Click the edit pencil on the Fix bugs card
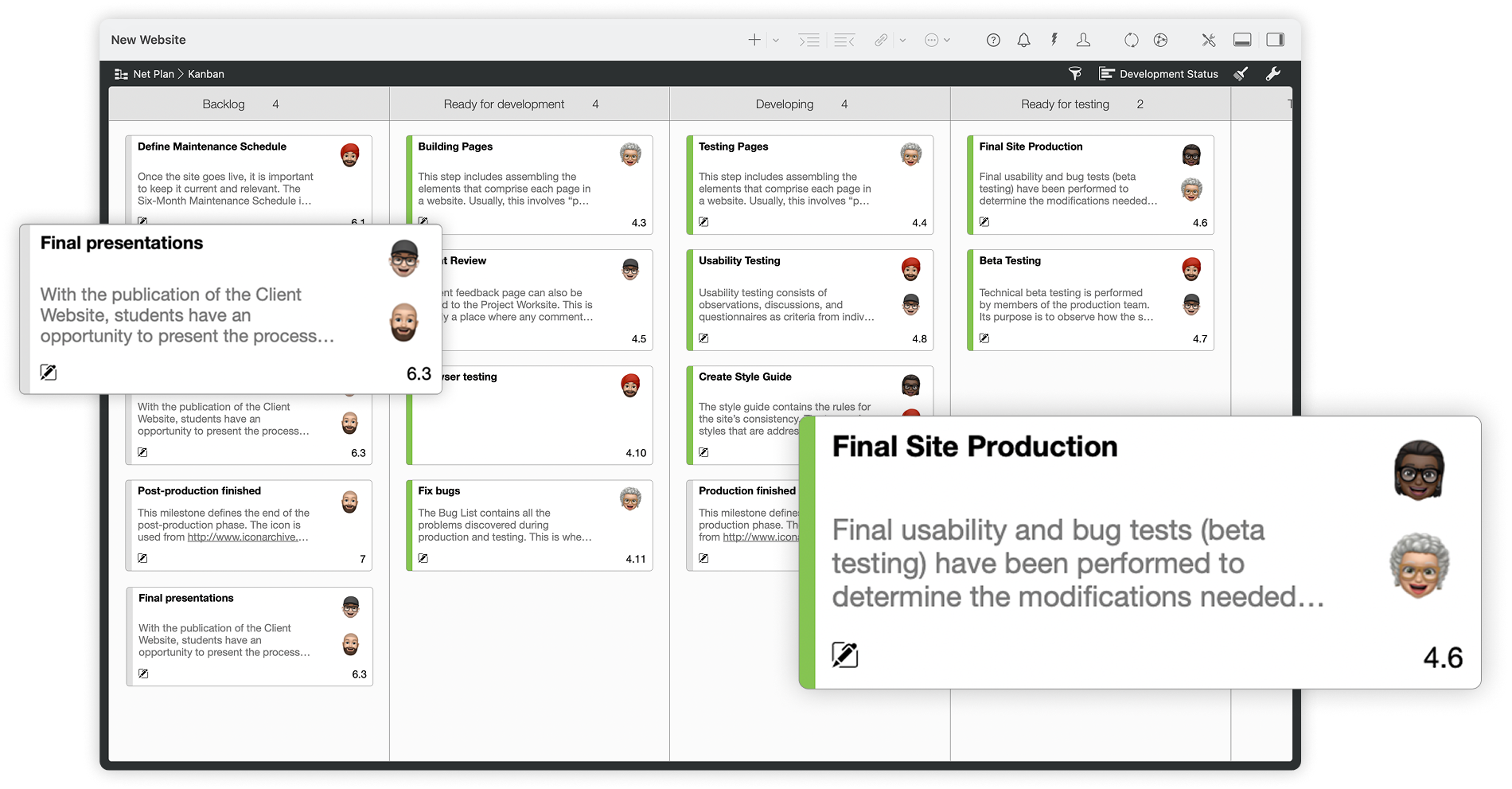The image size is (1512, 789). tap(423, 557)
